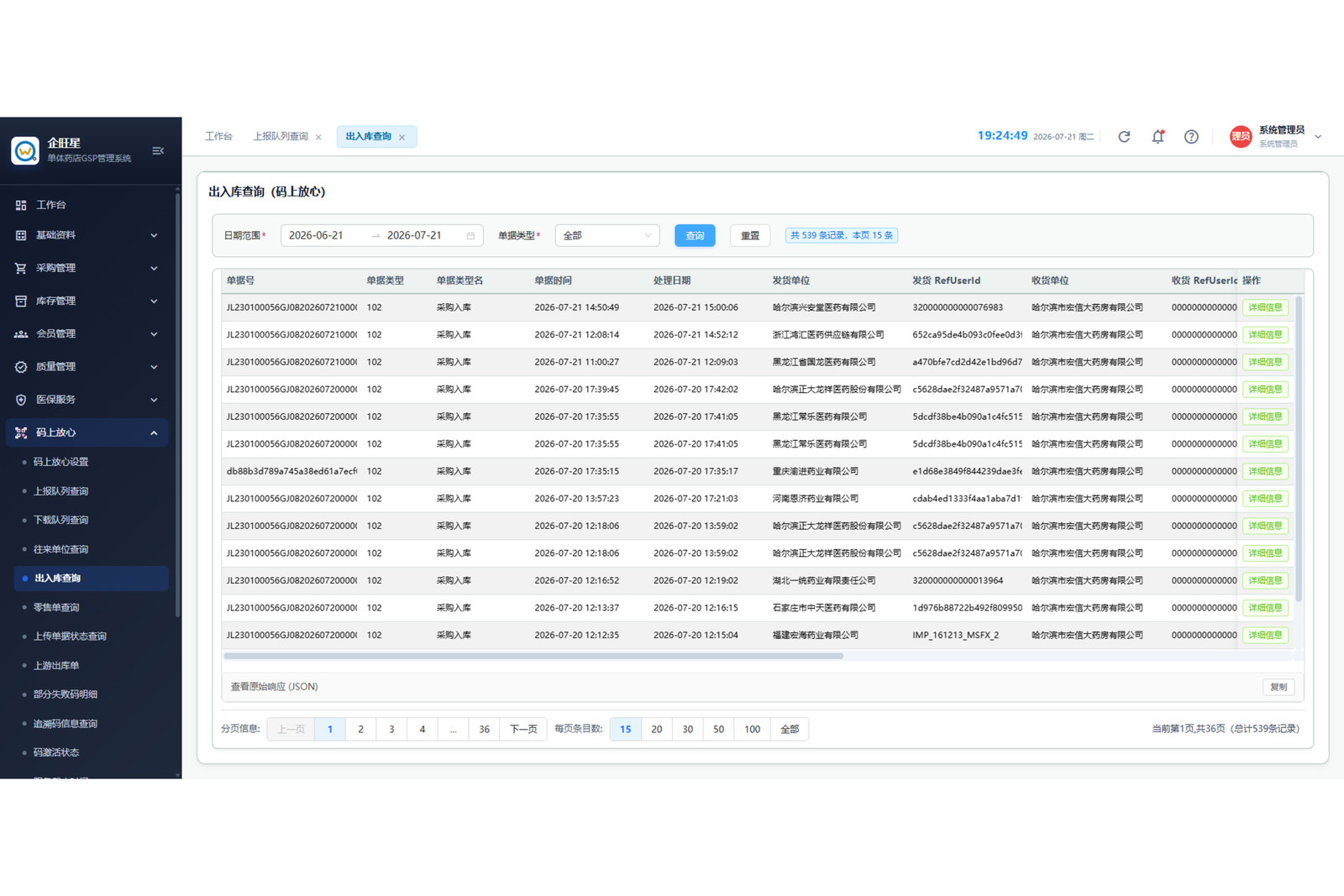Open the 单据类型 dropdown
This screenshot has width=1344, height=896.
(607, 236)
